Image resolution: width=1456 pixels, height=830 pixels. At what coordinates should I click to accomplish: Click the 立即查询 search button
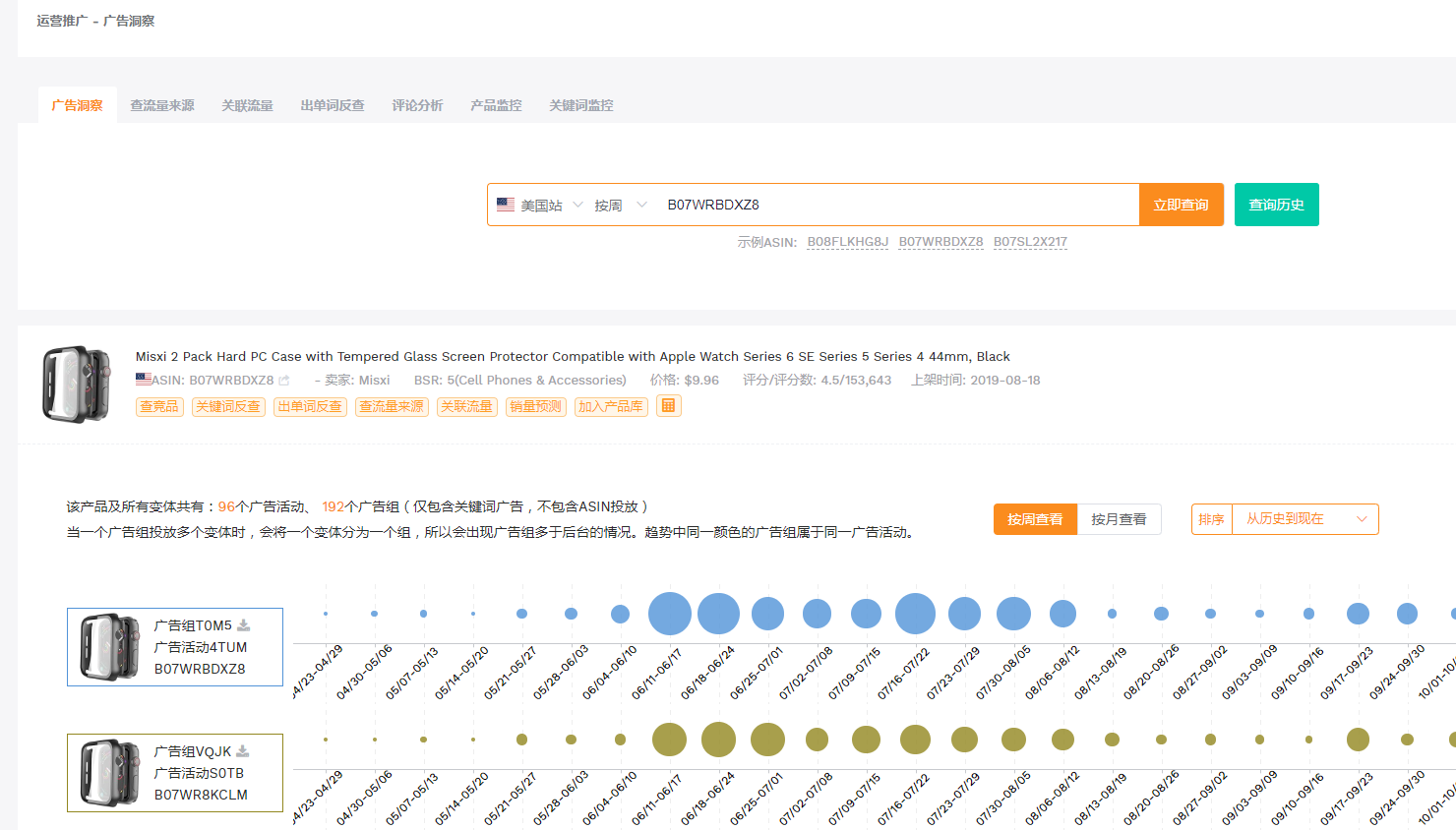tap(1182, 205)
